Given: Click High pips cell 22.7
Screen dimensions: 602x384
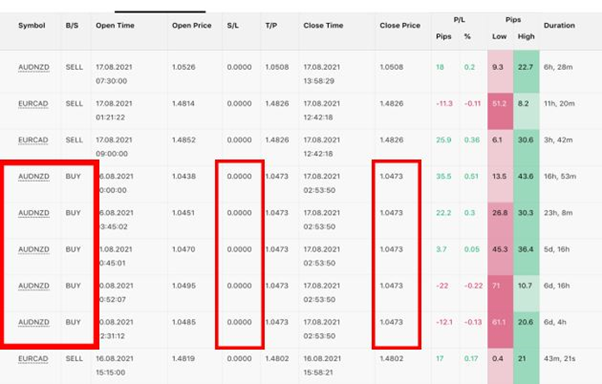Looking at the screenshot, I should 526,72.
